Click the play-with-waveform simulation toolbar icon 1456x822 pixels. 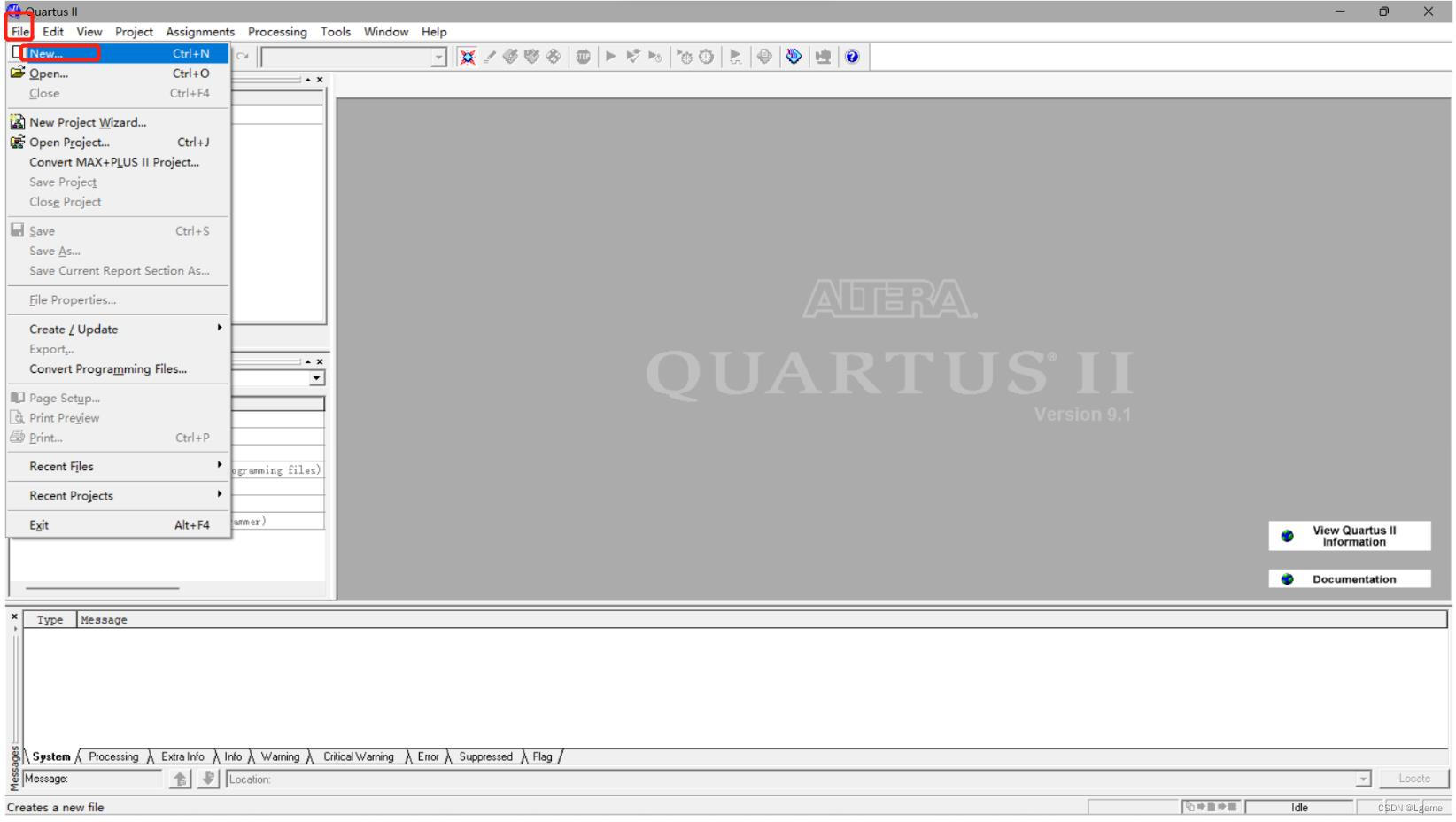coord(735,57)
